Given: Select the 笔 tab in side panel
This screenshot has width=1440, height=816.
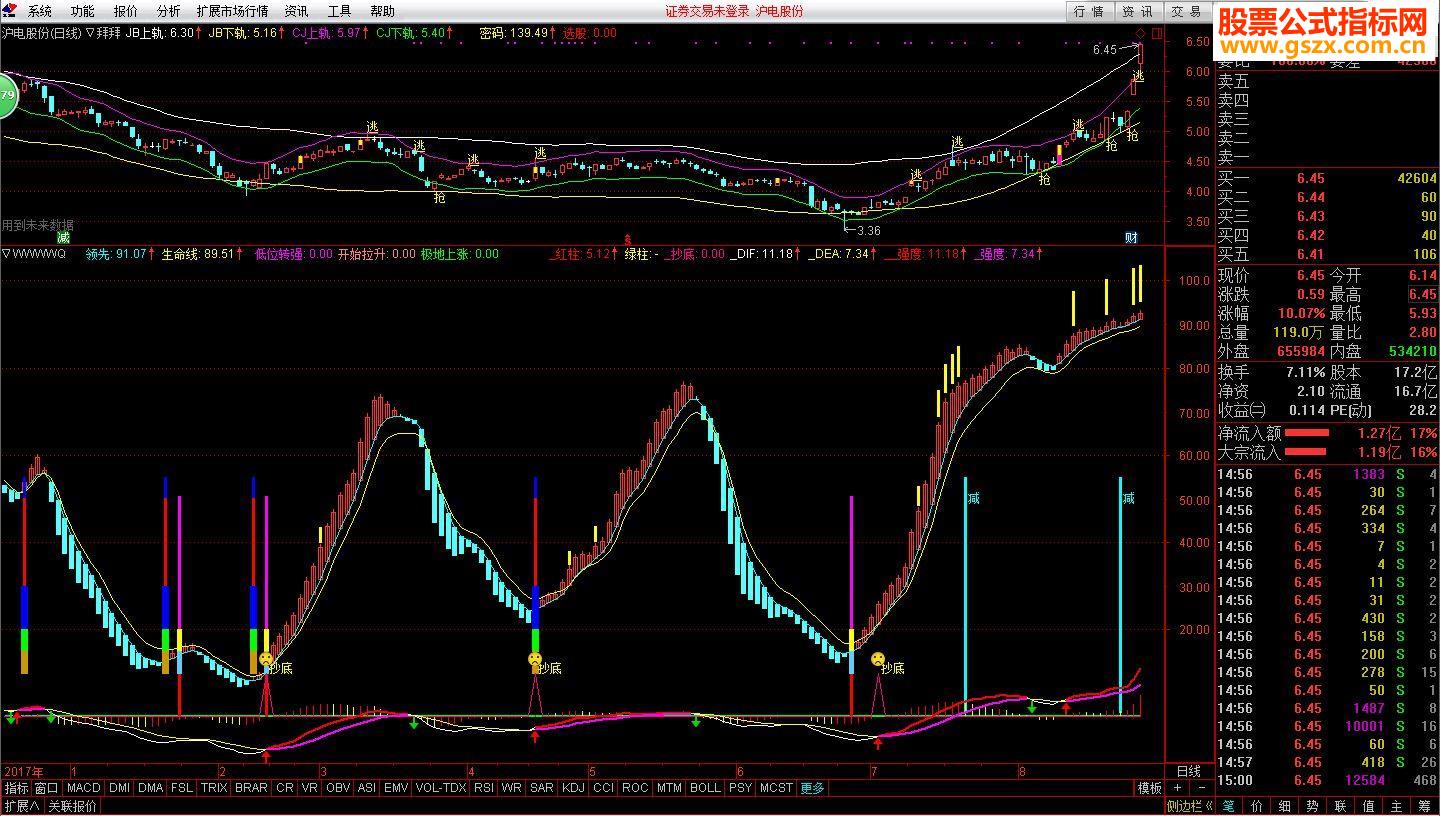Looking at the screenshot, I should [x=1229, y=806].
